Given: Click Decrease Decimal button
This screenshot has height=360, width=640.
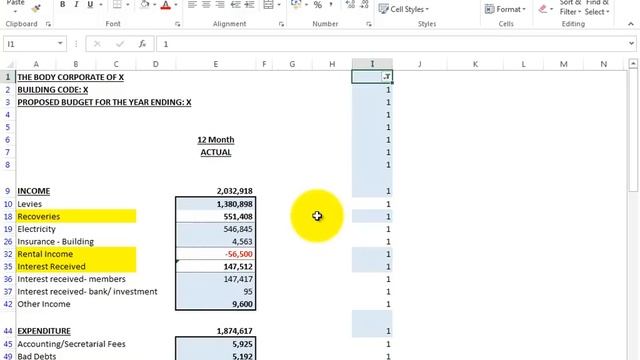Looking at the screenshot, I should (x=364, y=4).
